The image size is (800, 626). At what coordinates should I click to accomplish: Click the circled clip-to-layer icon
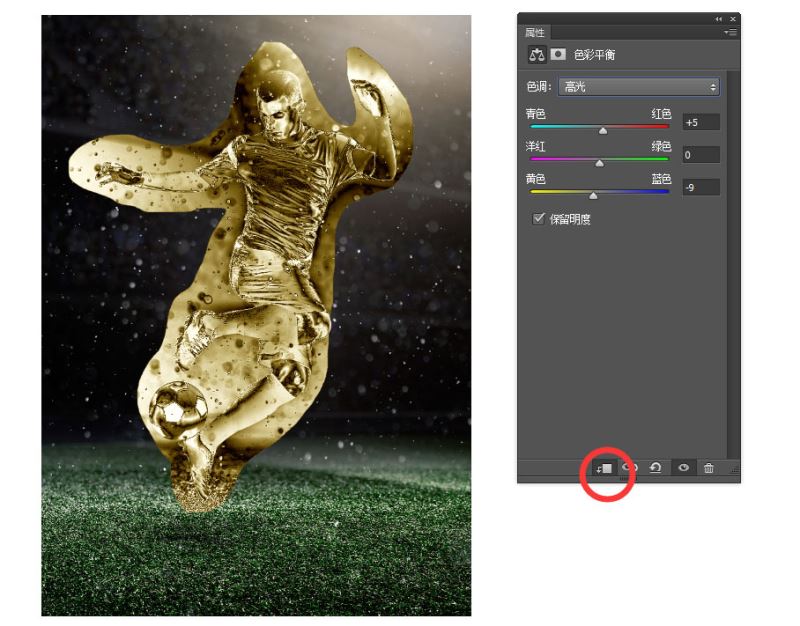point(606,467)
